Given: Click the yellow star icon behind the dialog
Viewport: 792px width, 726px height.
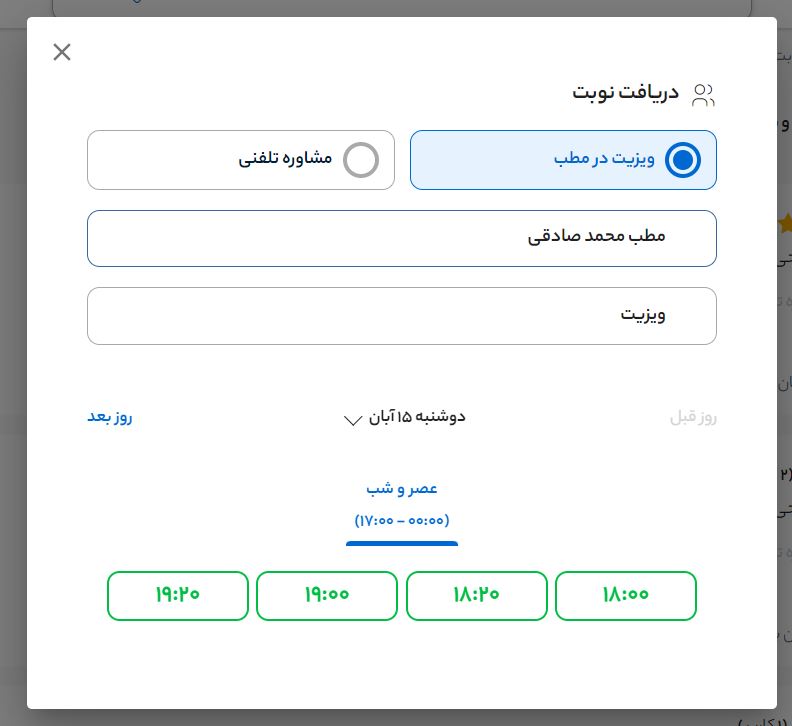Looking at the screenshot, I should pos(785,222).
